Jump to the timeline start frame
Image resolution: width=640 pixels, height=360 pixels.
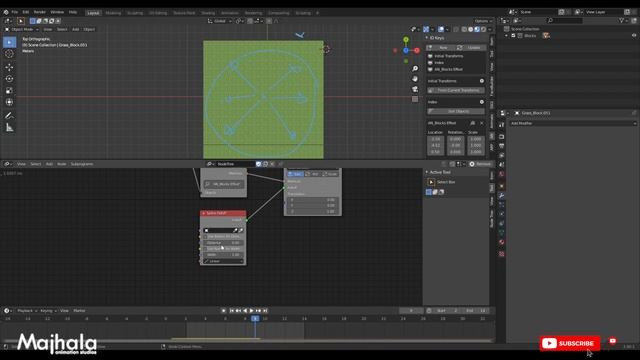(231, 311)
